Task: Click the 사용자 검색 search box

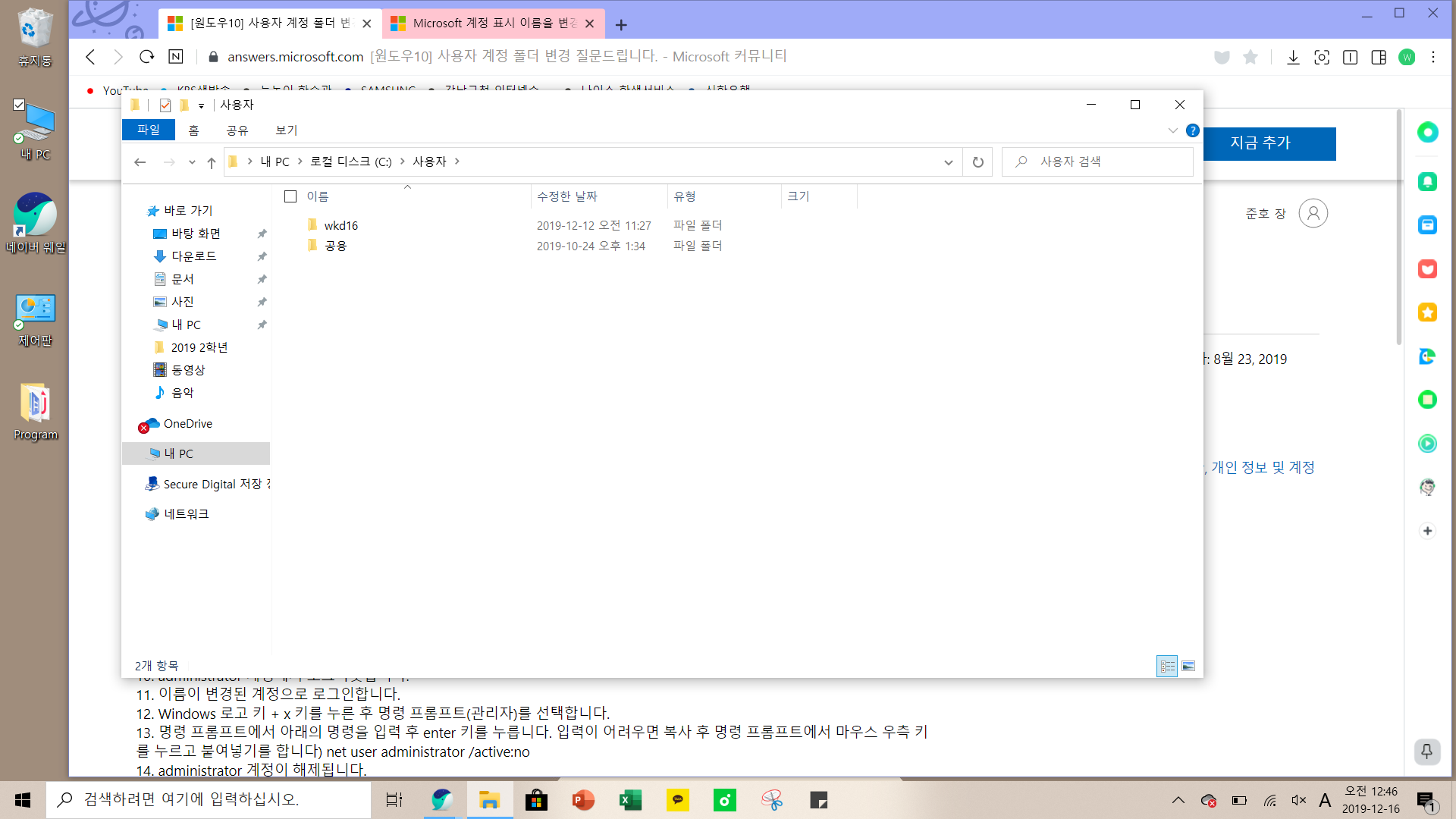Action: click(x=1096, y=162)
